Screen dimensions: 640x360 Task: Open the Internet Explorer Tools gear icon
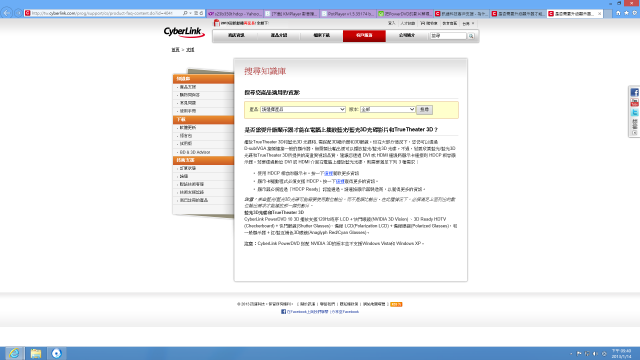635,13
